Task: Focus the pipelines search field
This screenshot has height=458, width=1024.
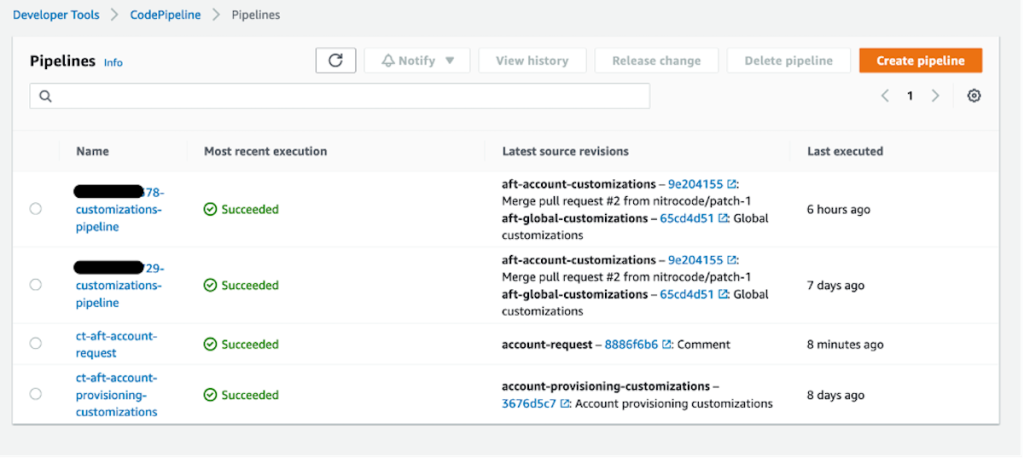Action: click(340, 96)
